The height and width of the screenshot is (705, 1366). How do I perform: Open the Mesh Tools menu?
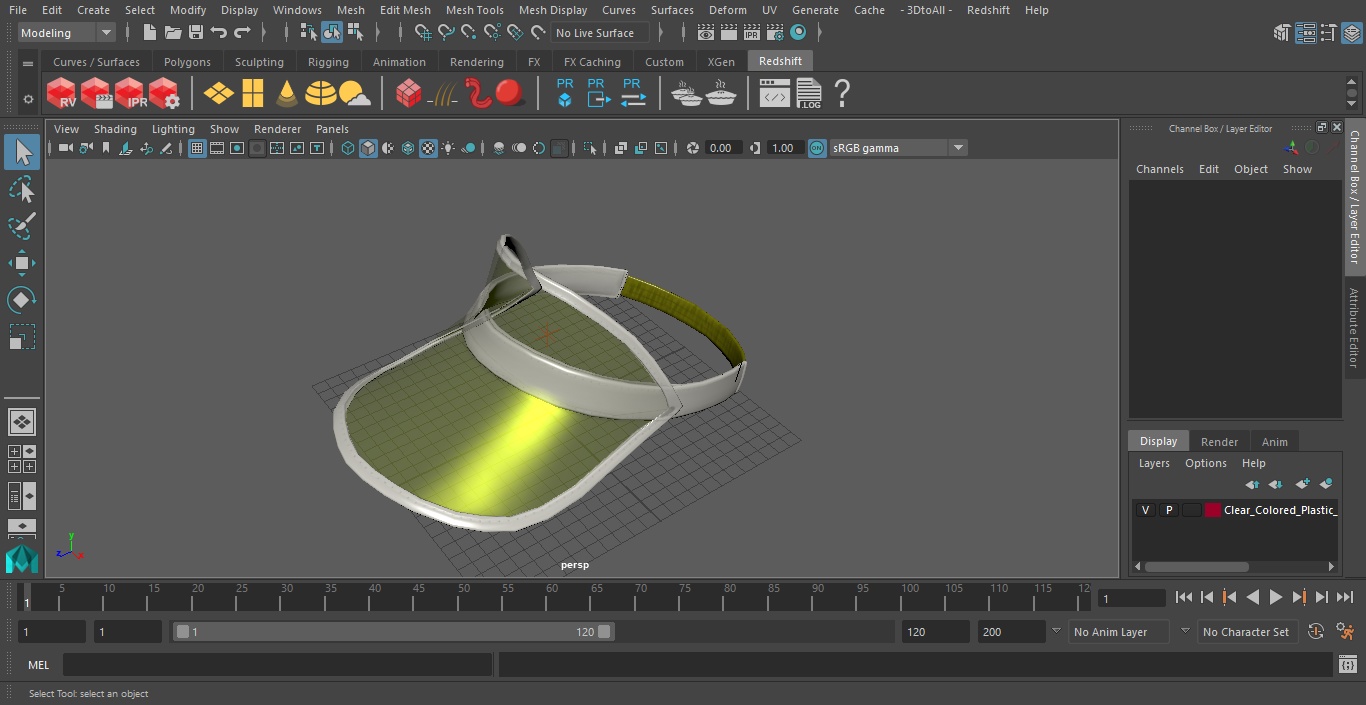pyautogui.click(x=474, y=10)
